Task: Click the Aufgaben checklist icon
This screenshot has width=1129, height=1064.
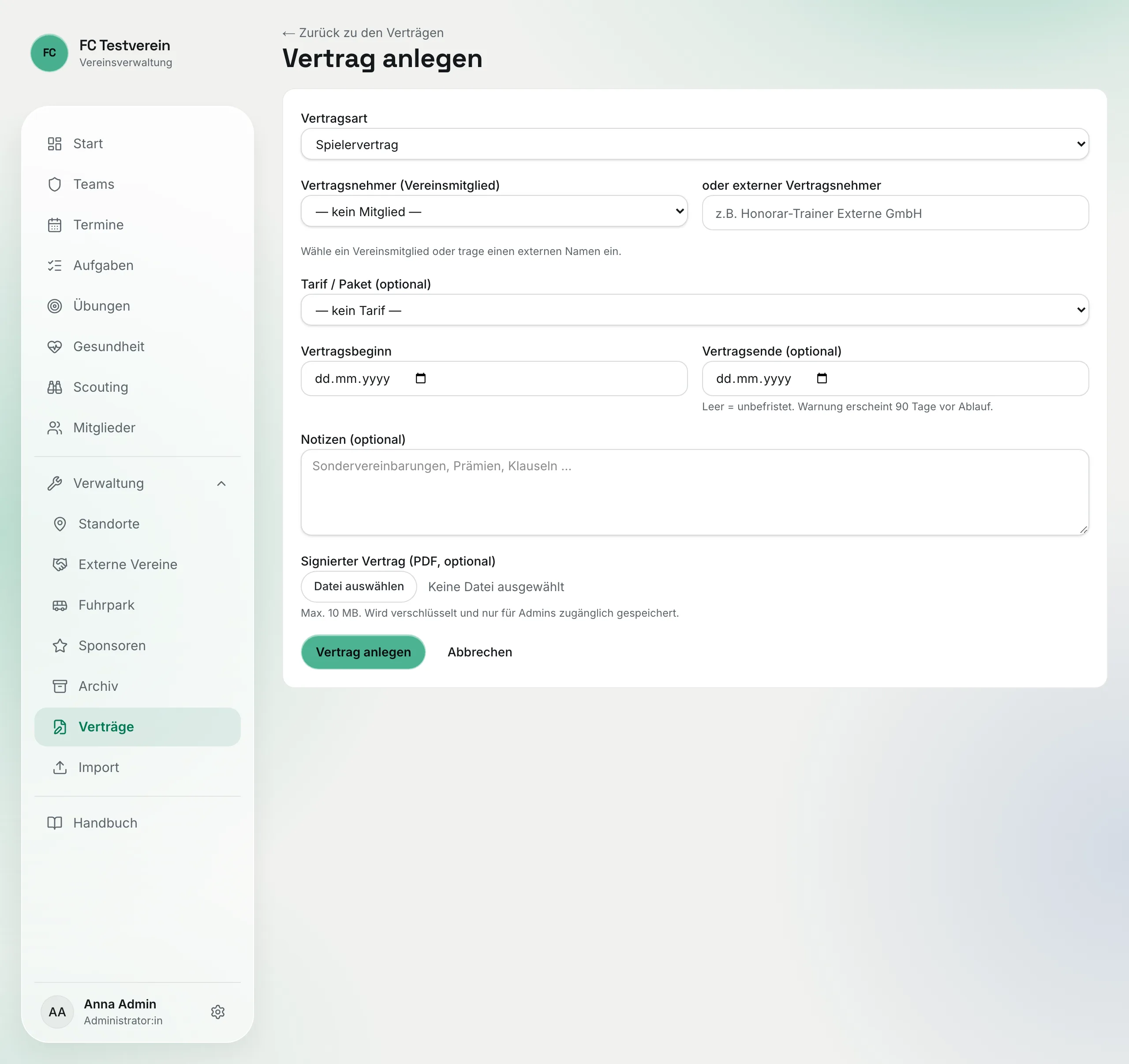Action: [x=55, y=265]
